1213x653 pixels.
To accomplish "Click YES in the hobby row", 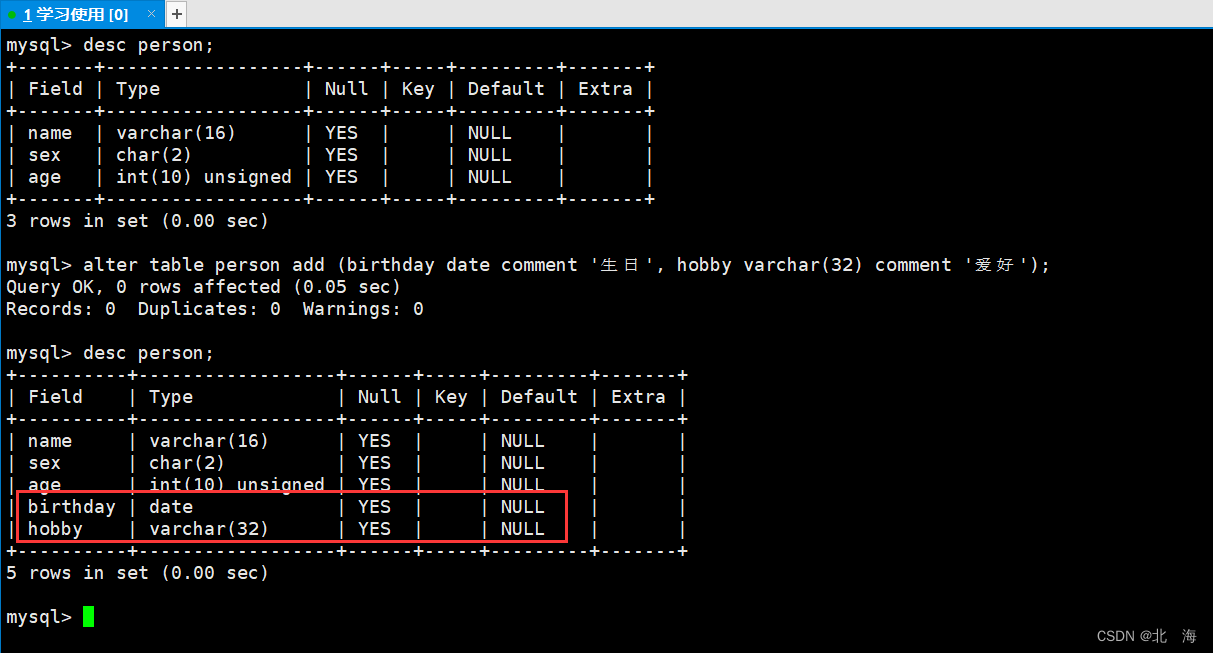I will tap(374, 529).
